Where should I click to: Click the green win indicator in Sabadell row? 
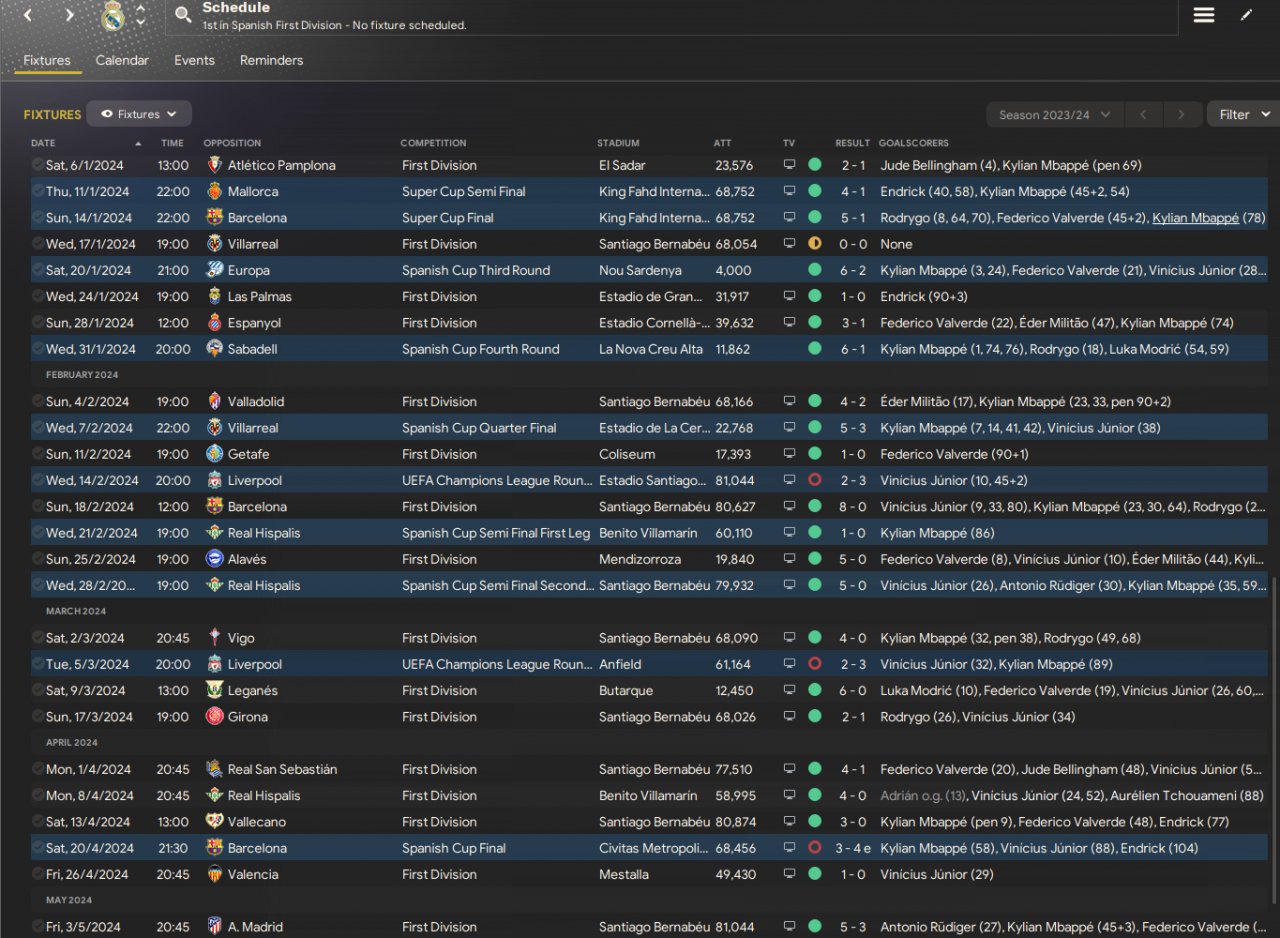814,349
